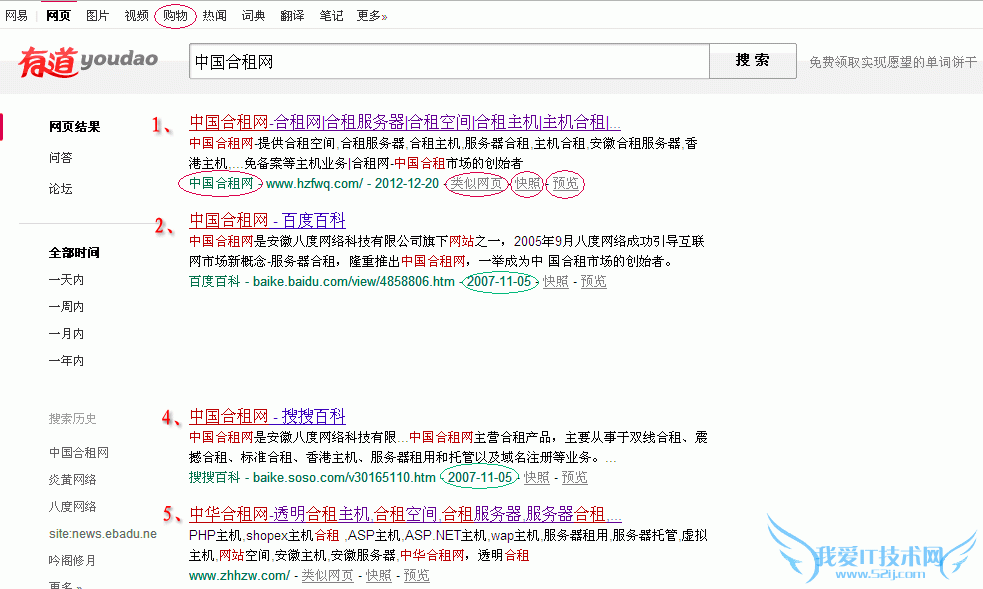Open 预览 for 搜搜百科 result
Image resolution: width=983 pixels, height=589 pixels.
[x=574, y=477]
